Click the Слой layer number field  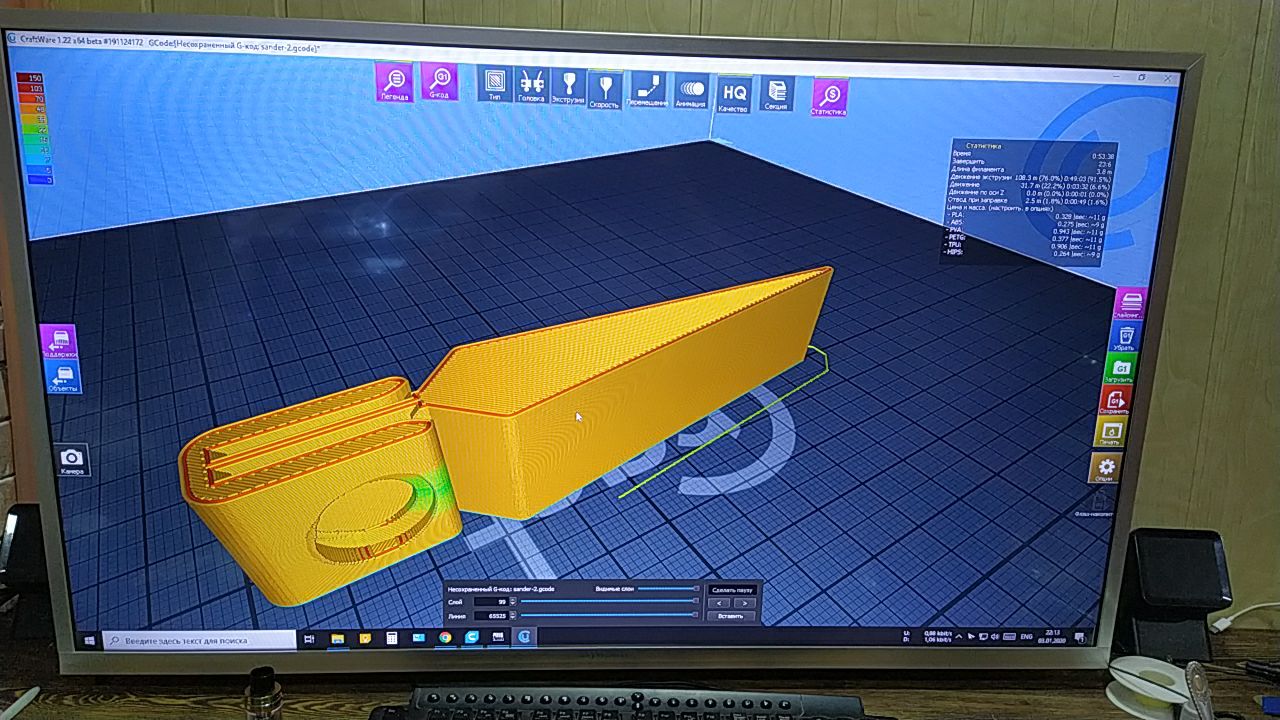click(490, 602)
